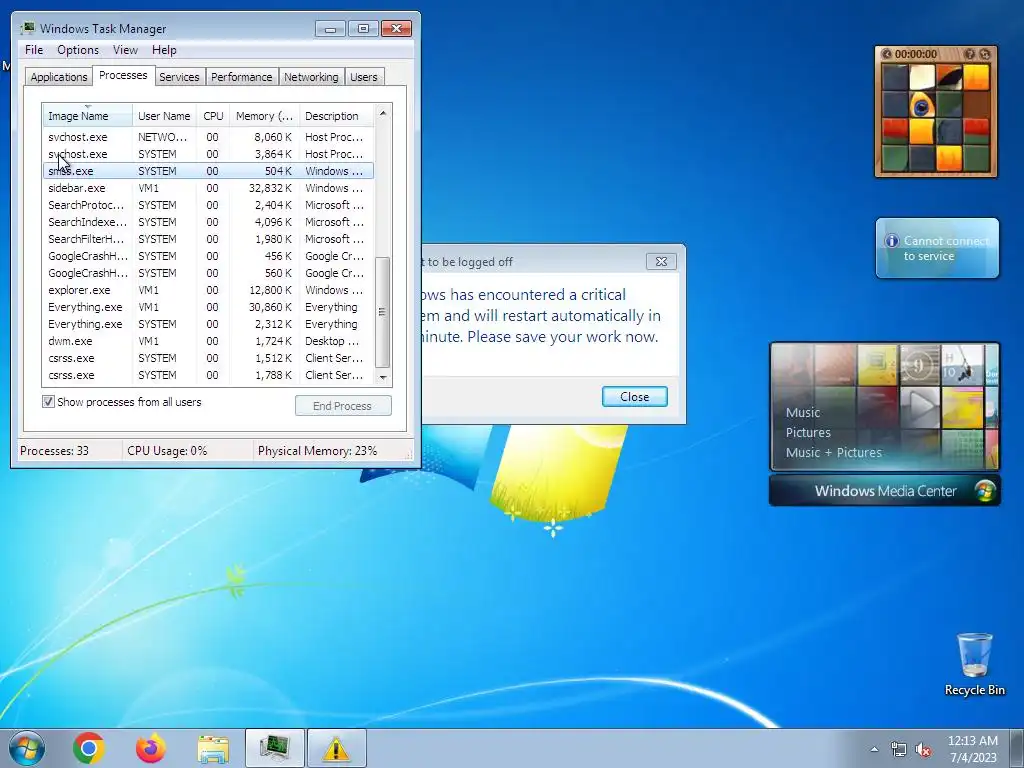
Task: Sort processes by CPU column
Action: click(x=213, y=116)
